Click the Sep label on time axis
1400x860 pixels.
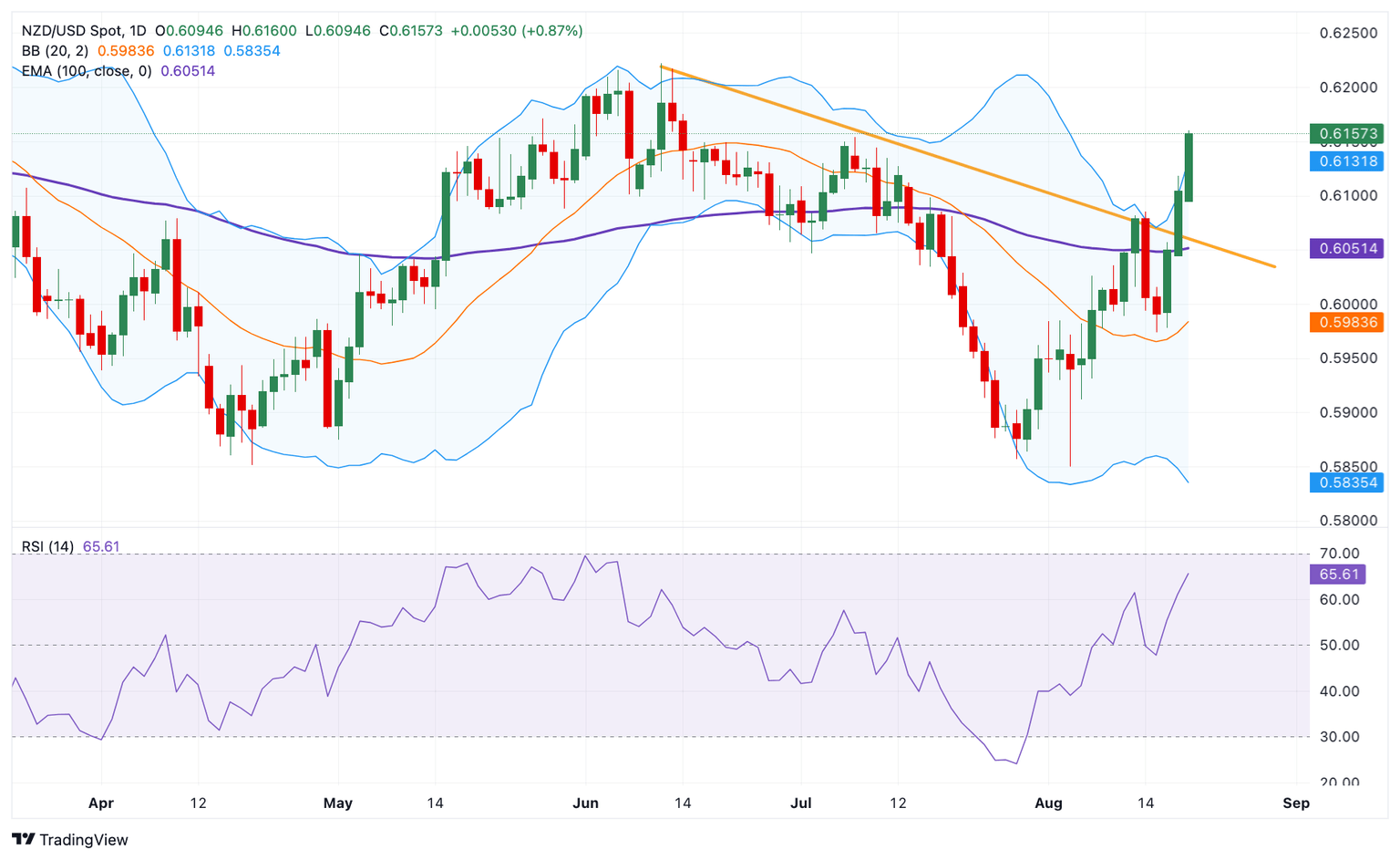(1296, 803)
